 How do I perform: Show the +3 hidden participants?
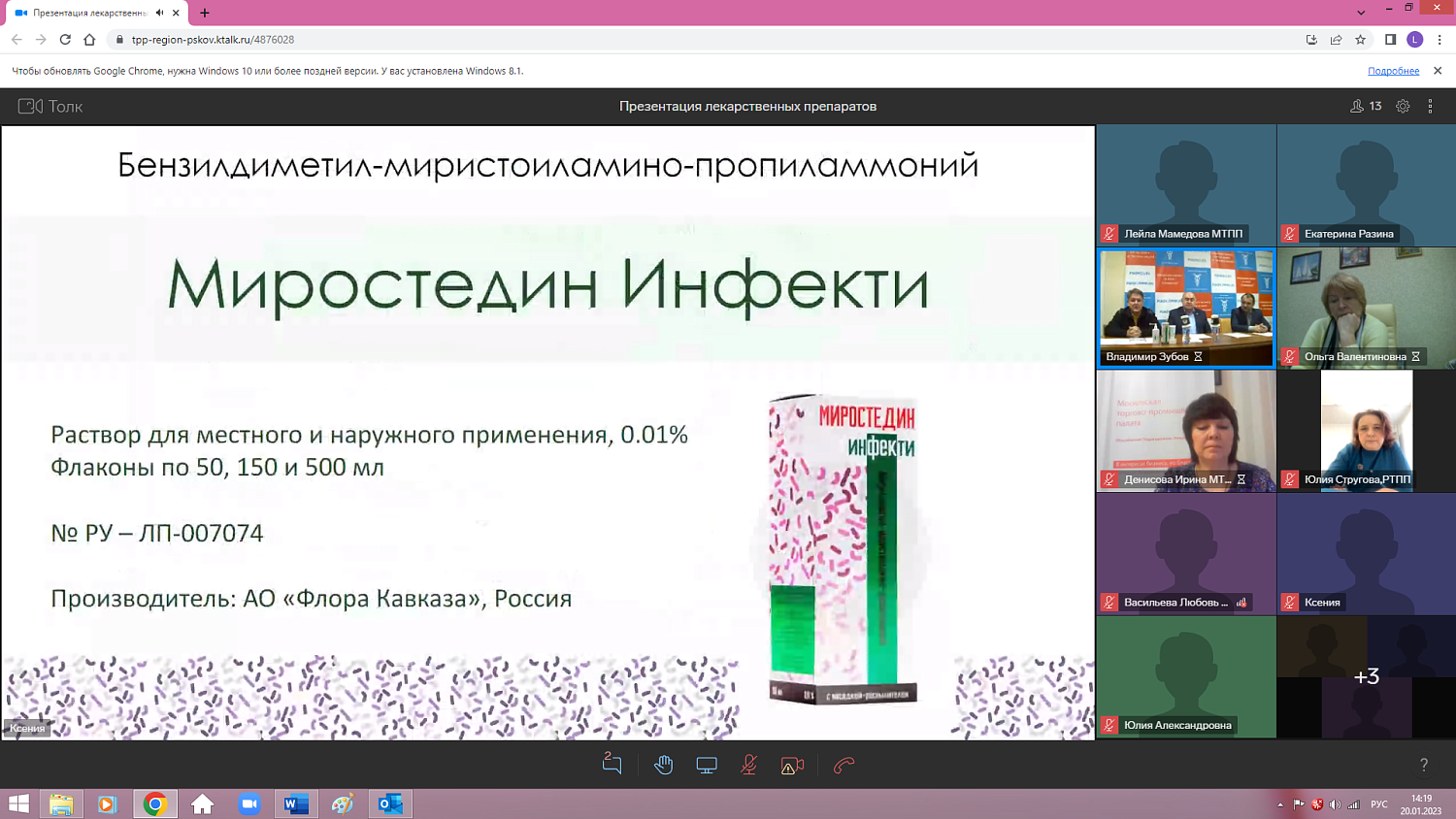click(1367, 676)
